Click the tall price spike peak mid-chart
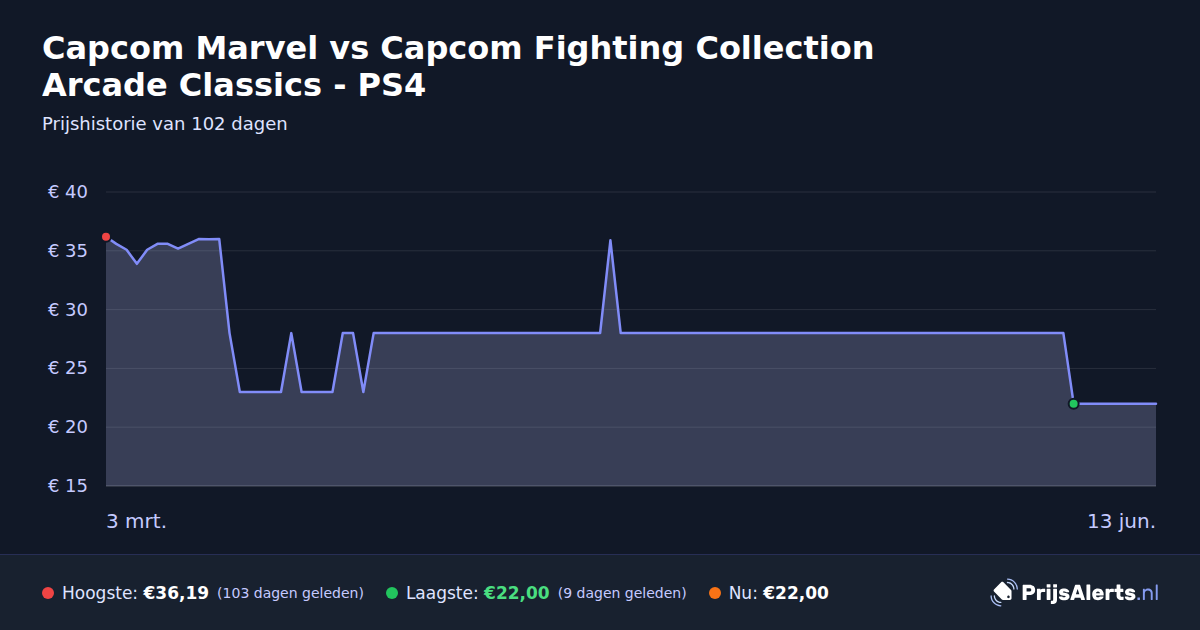 tap(610, 240)
